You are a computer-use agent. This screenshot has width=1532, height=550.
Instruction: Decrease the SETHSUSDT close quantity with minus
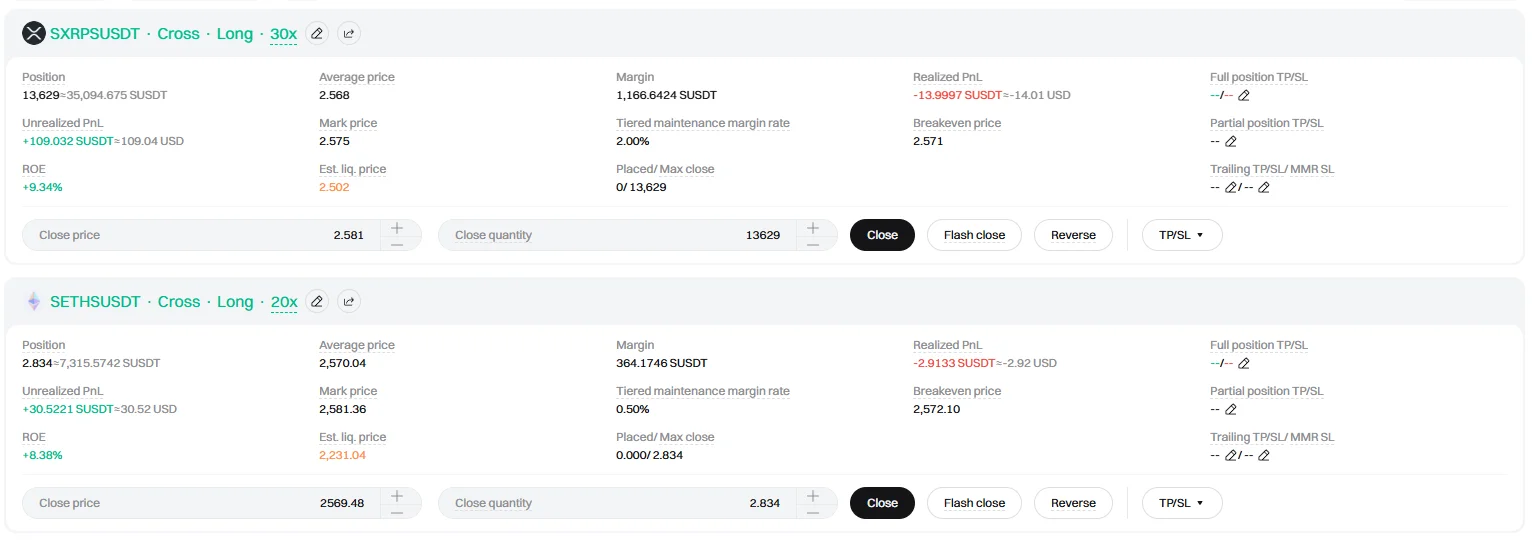pyautogui.click(x=813, y=512)
